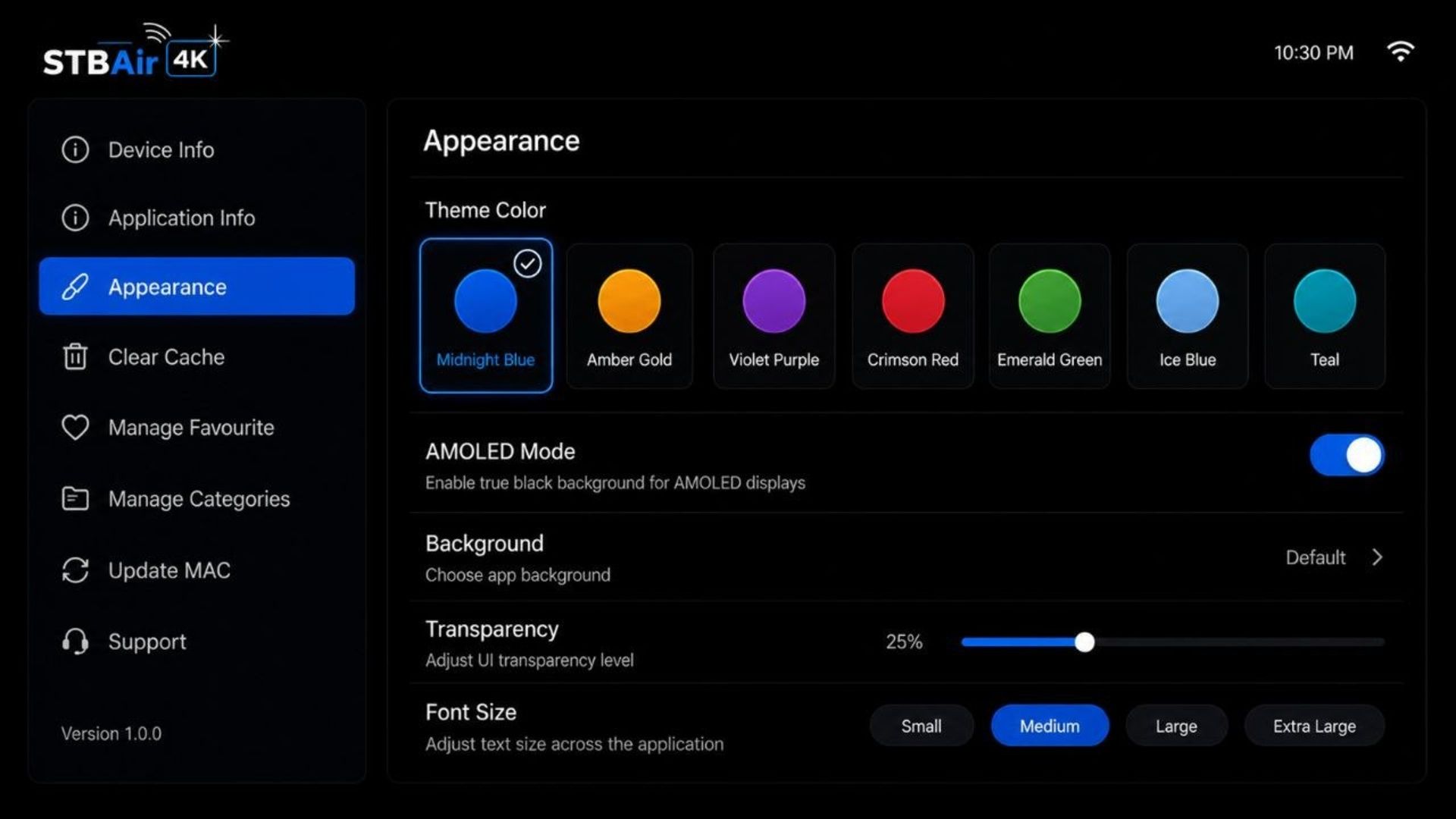Click the 25% transparency value
Image resolution: width=1456 pixels, height=819 pixels.
coord(904,642)
